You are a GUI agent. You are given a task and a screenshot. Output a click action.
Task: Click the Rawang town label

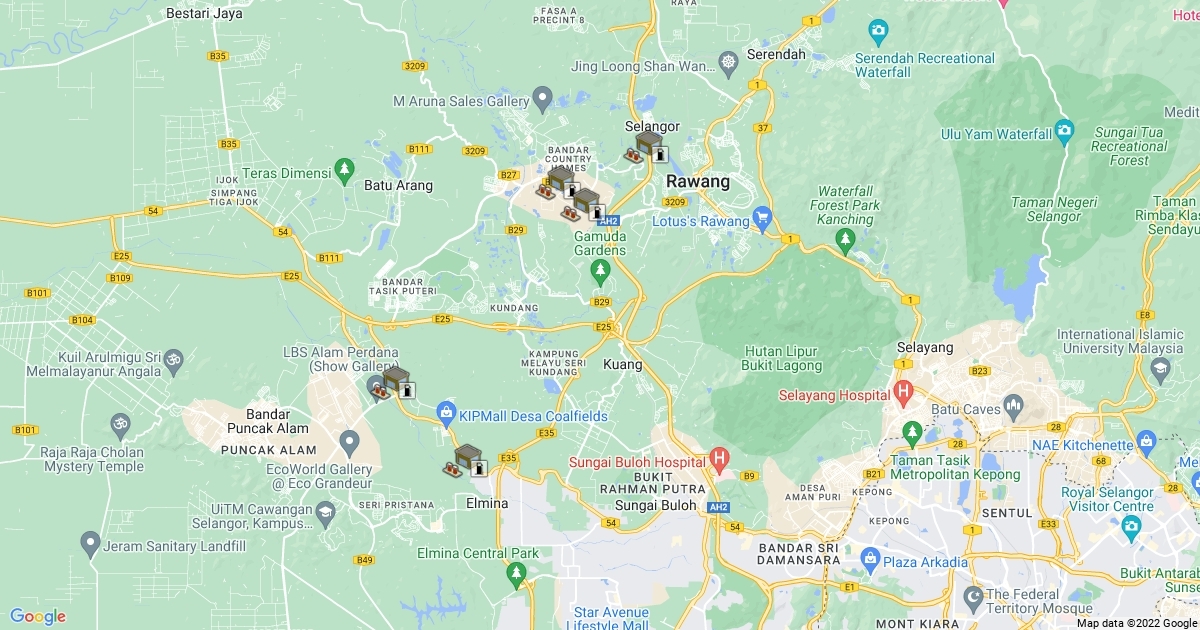click(x=697, y=182)
